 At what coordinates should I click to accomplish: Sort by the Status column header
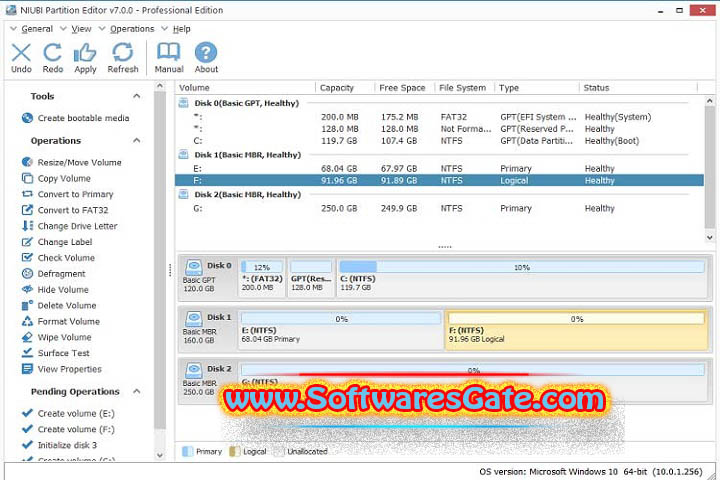pos(638,88)
